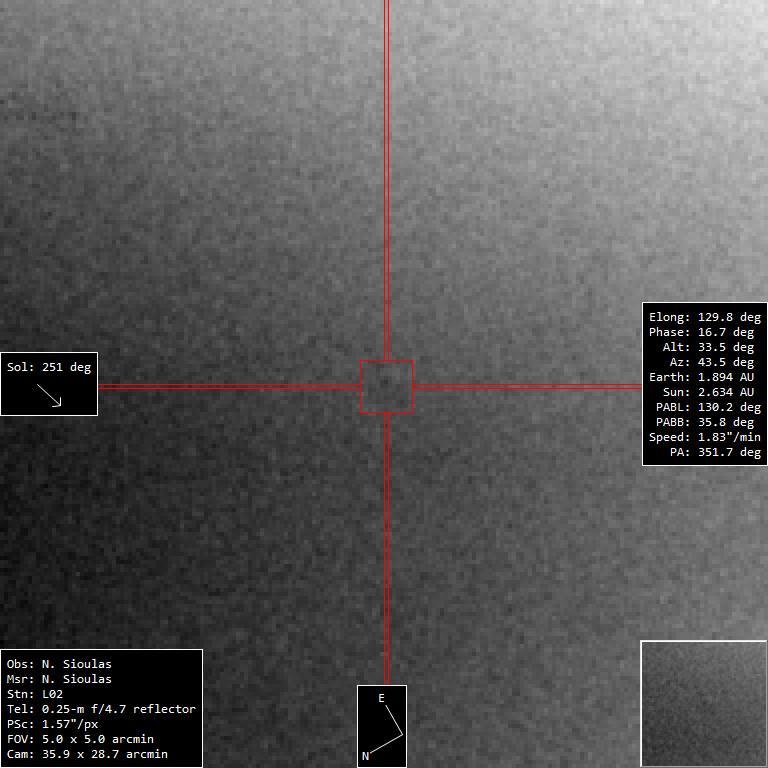Click the 'Sol: 251 deg' text
The image size is (768, 768).
coord(49,367)
